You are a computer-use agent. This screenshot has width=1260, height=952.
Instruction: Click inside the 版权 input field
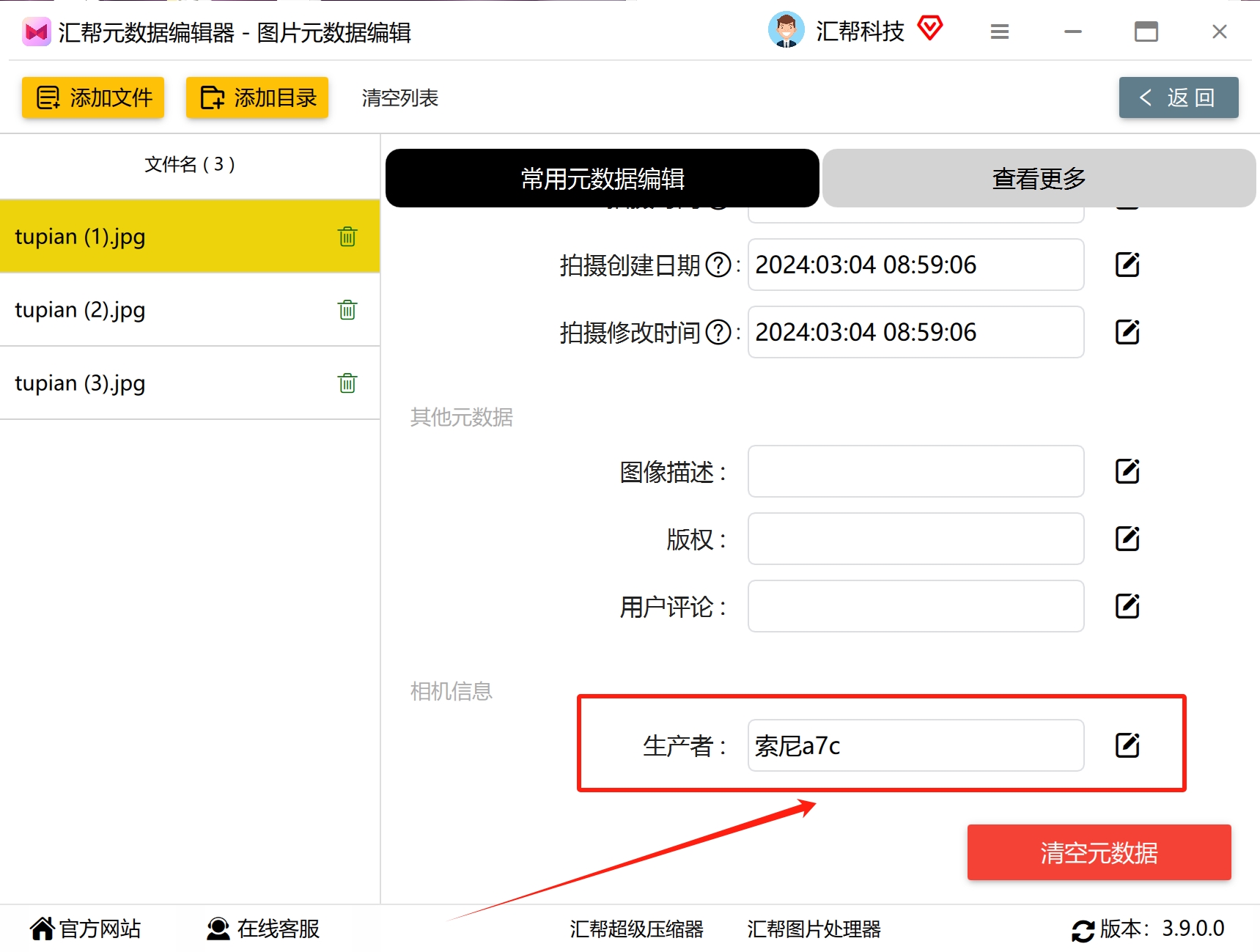point(915,539)
